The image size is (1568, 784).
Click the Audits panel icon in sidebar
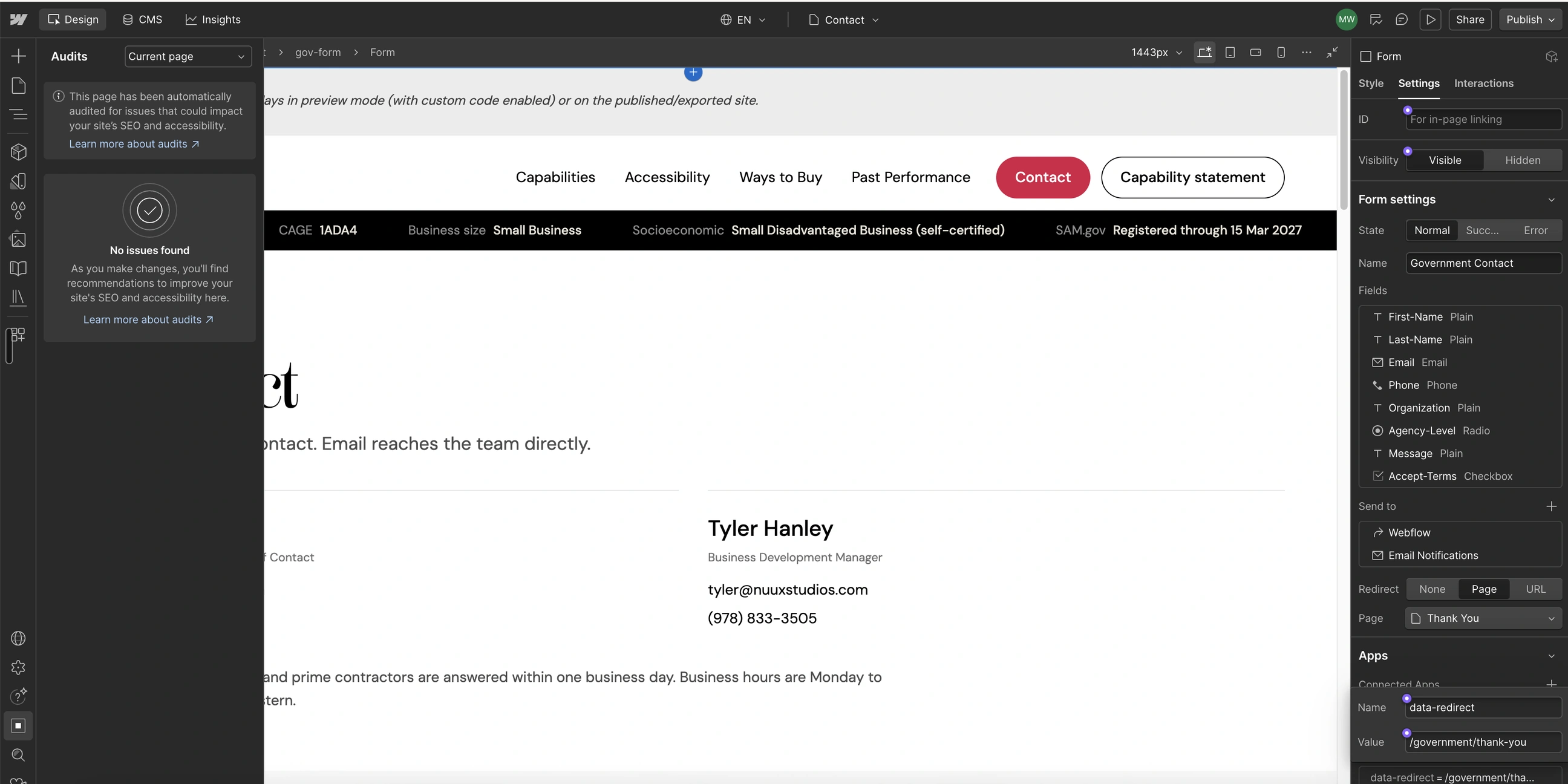18,725
